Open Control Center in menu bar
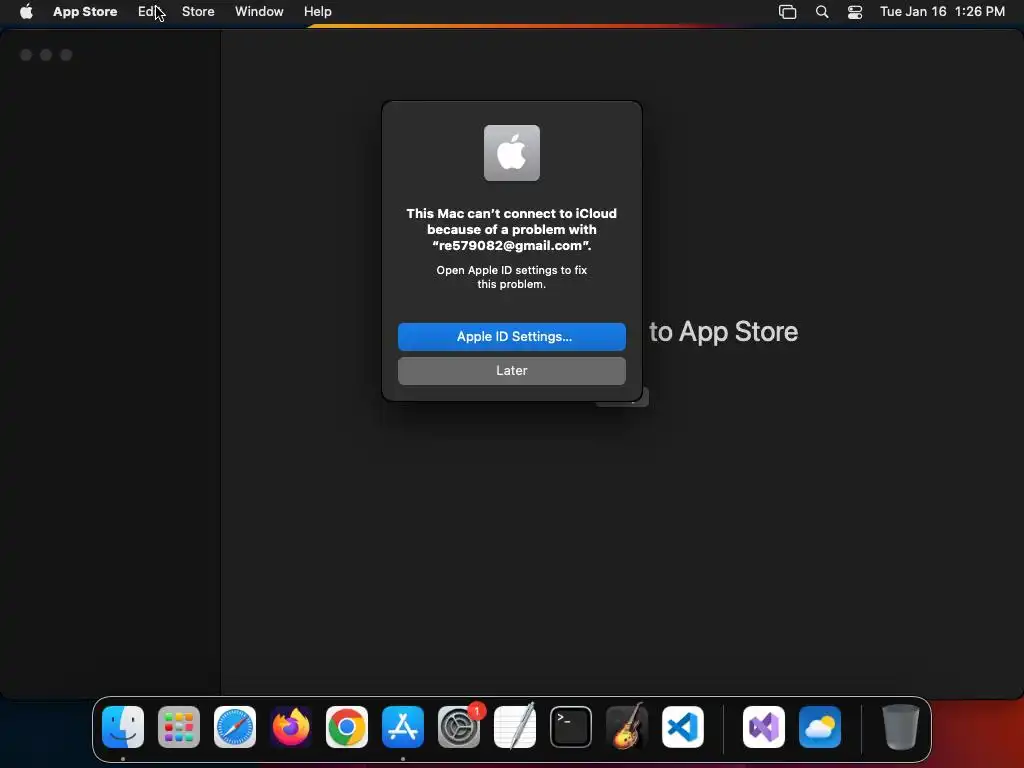The width and height of the screenshot is (1024, 768). [x=855, y=12]
